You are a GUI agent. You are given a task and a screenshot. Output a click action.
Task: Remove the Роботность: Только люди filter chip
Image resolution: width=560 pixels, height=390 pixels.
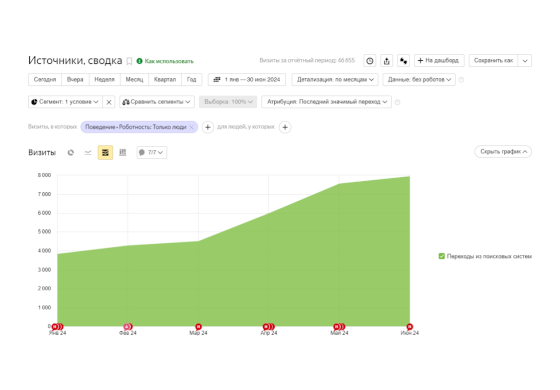(x=191, y=127)
